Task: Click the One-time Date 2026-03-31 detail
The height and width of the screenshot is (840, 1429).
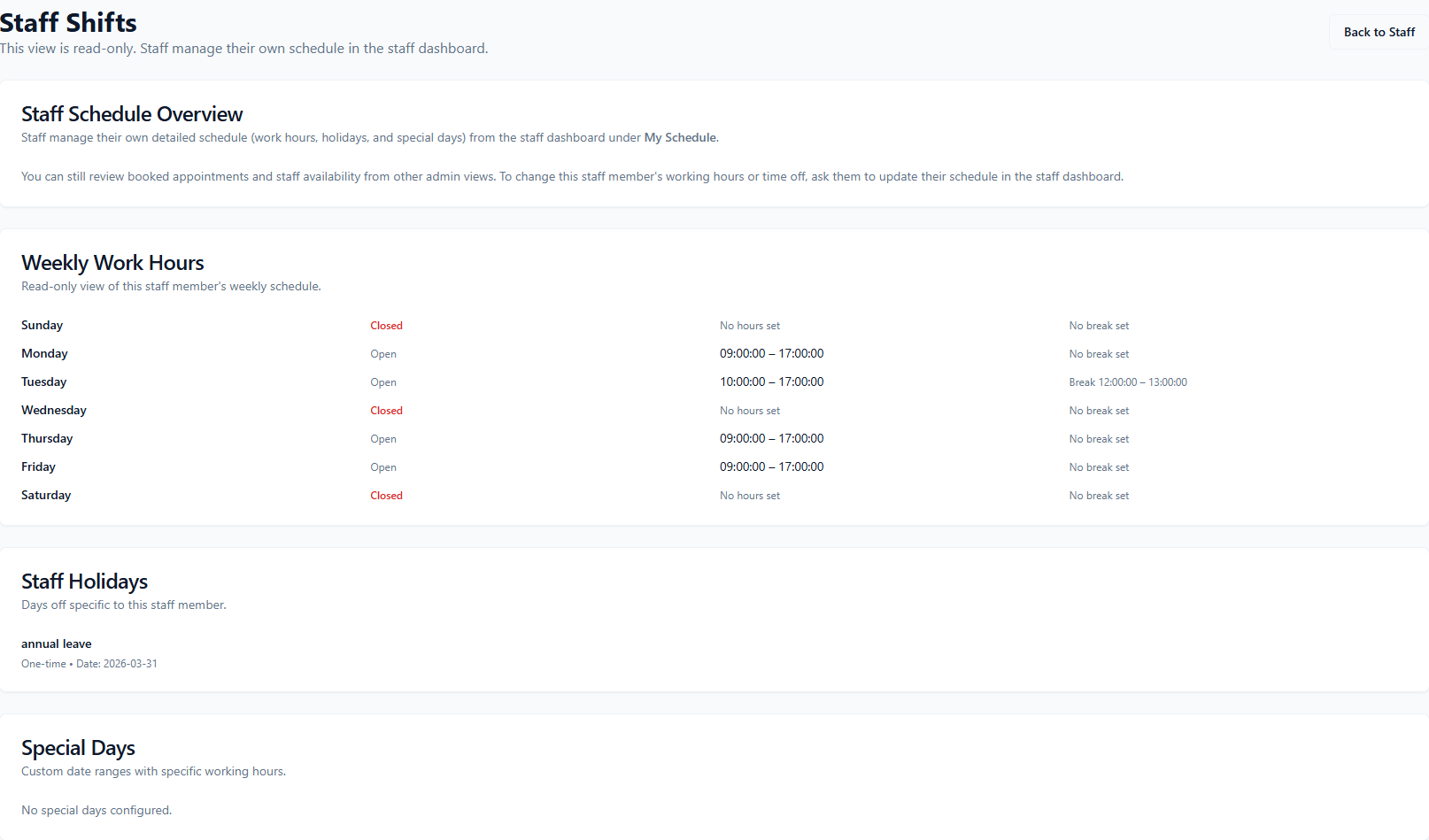Action: [89, 664]
